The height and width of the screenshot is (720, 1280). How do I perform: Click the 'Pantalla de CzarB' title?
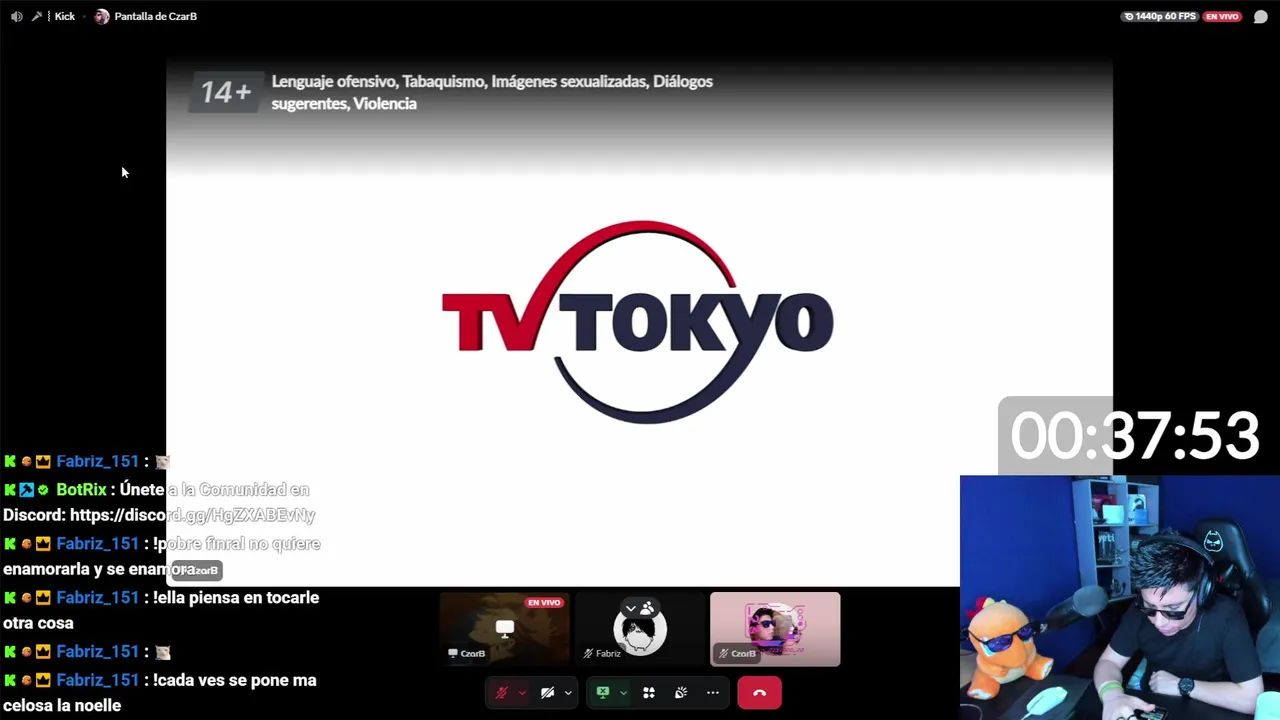(155, 16)
